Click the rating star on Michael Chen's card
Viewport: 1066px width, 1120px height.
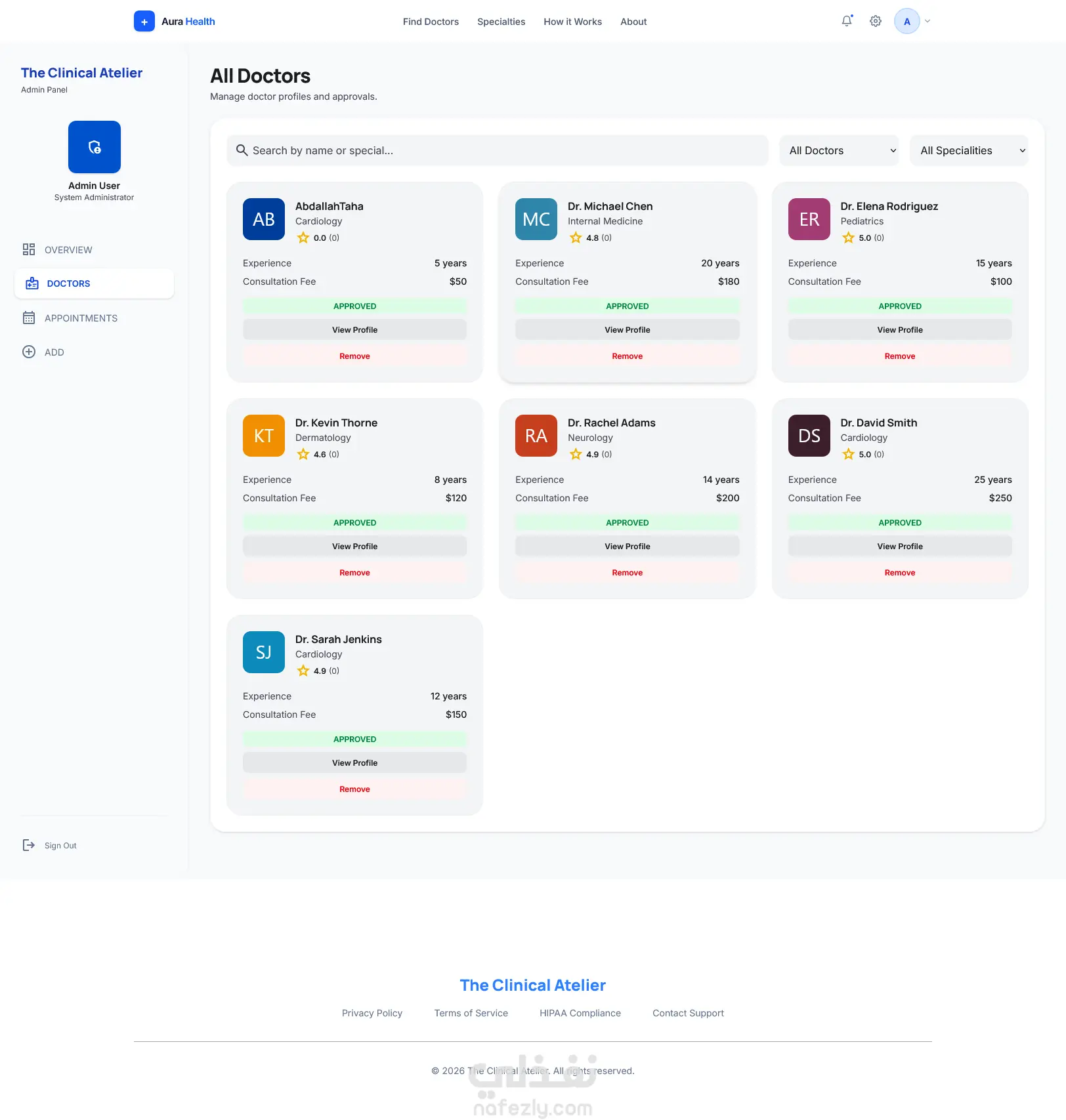576,238
